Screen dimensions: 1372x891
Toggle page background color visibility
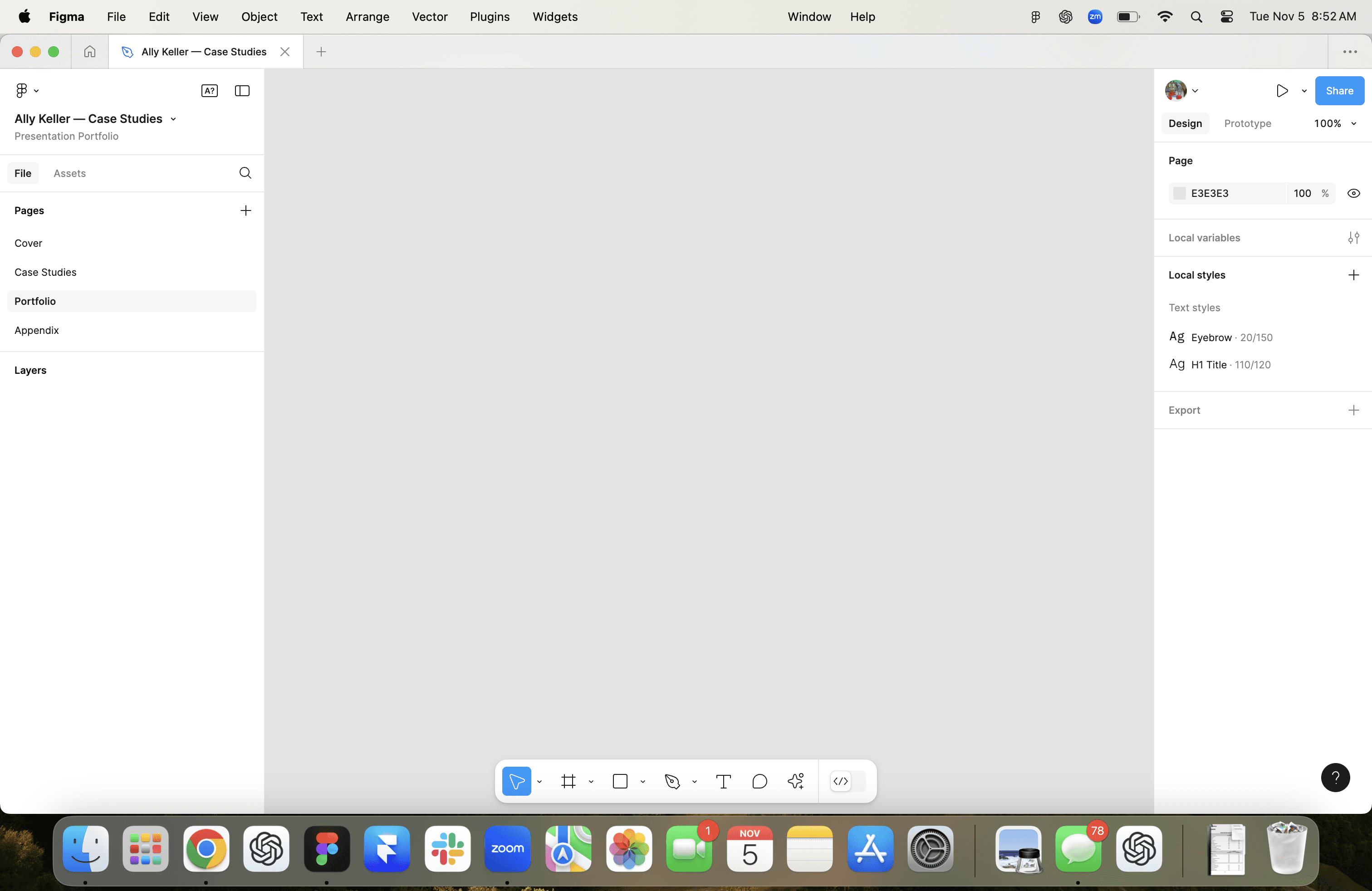pos(1354,193)
